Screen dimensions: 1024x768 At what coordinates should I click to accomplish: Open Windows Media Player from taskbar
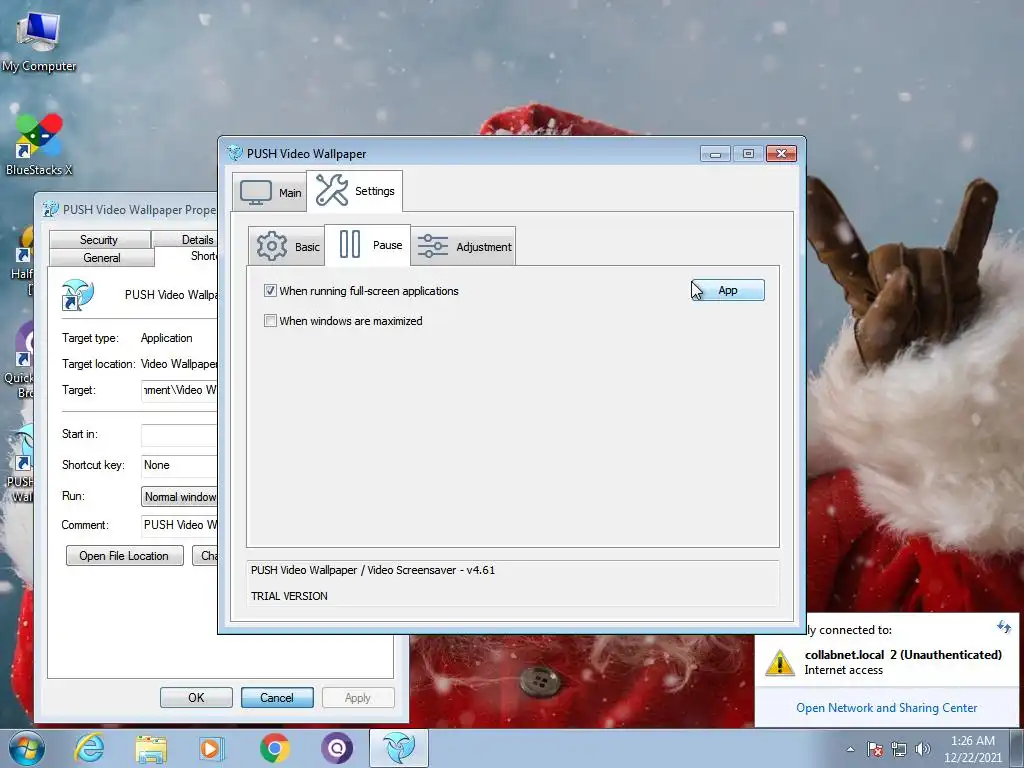pyautogui.click(x=212, y=748)
